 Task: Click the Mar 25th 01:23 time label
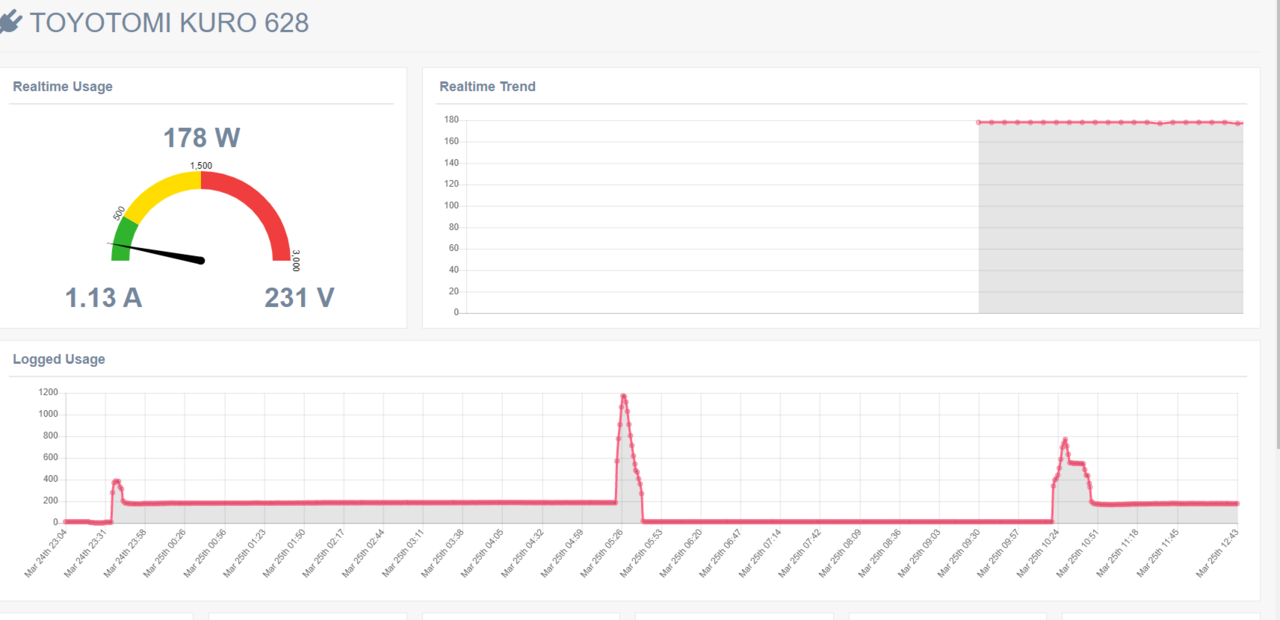coord(244,552)
